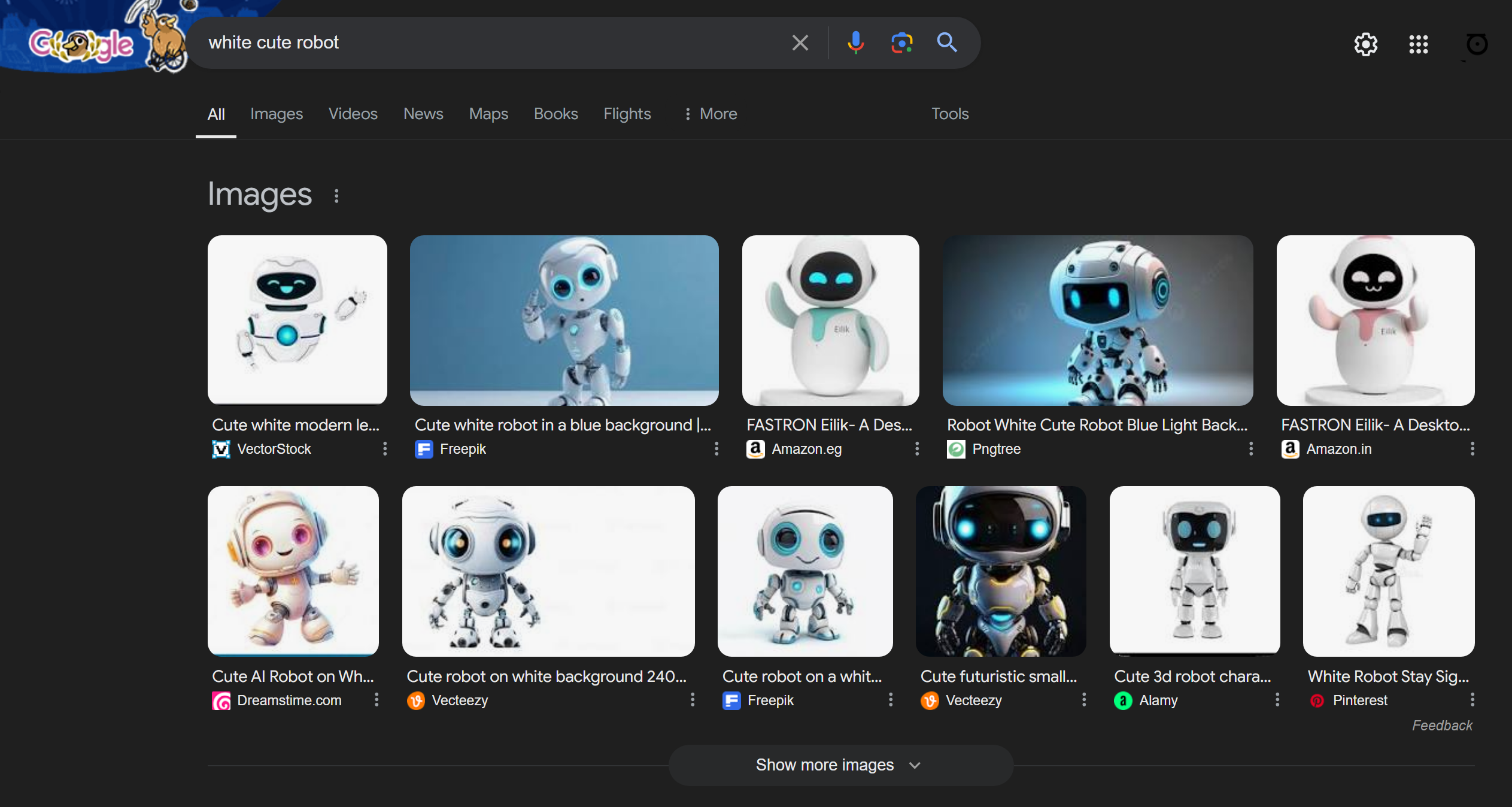1512x807 pixels.
Task: Click 'FASTRON Eilik- A Deskto...' title
Action: tap(1376, 425)
